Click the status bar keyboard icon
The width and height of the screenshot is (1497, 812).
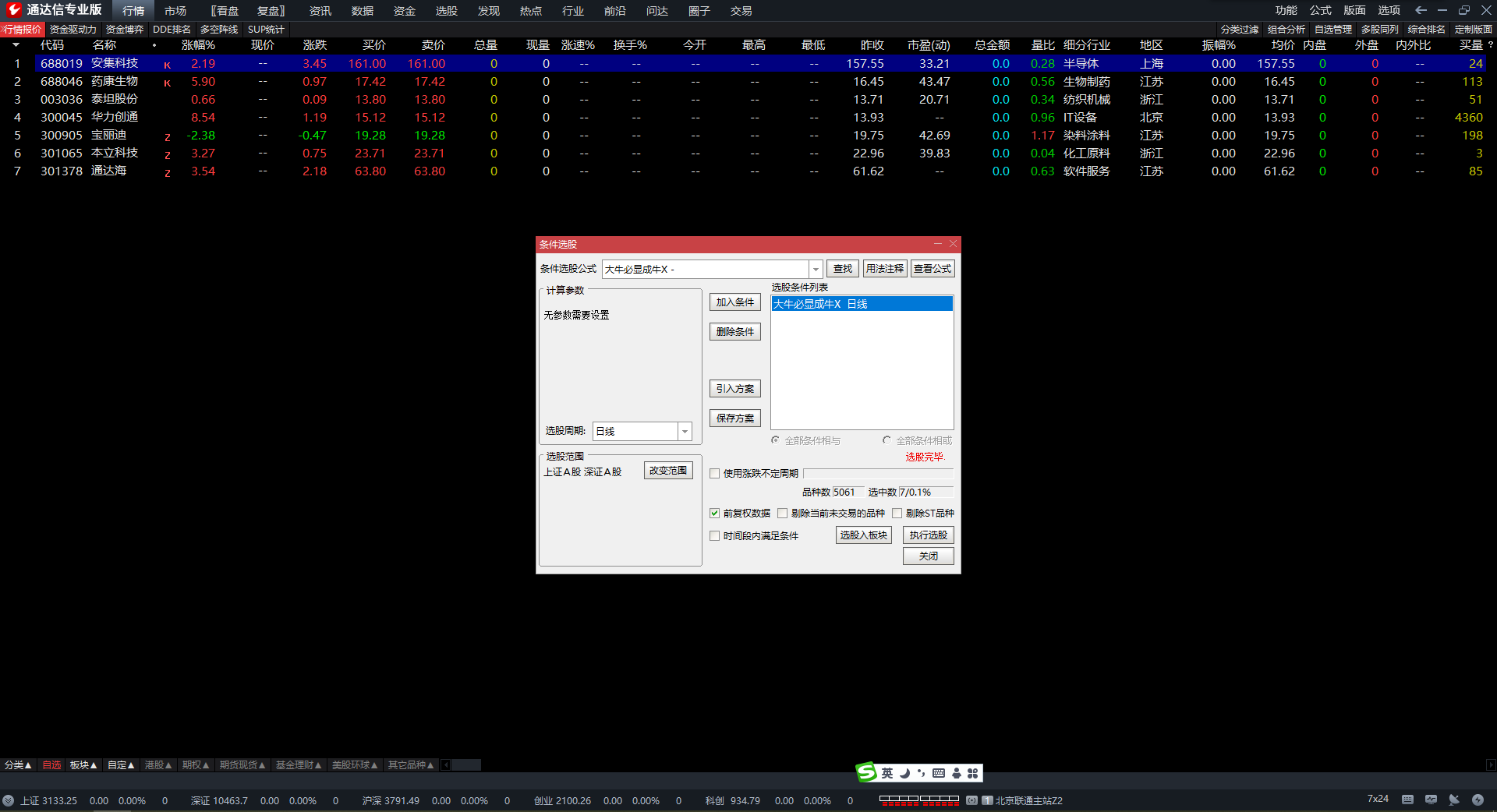[1407, 800]
